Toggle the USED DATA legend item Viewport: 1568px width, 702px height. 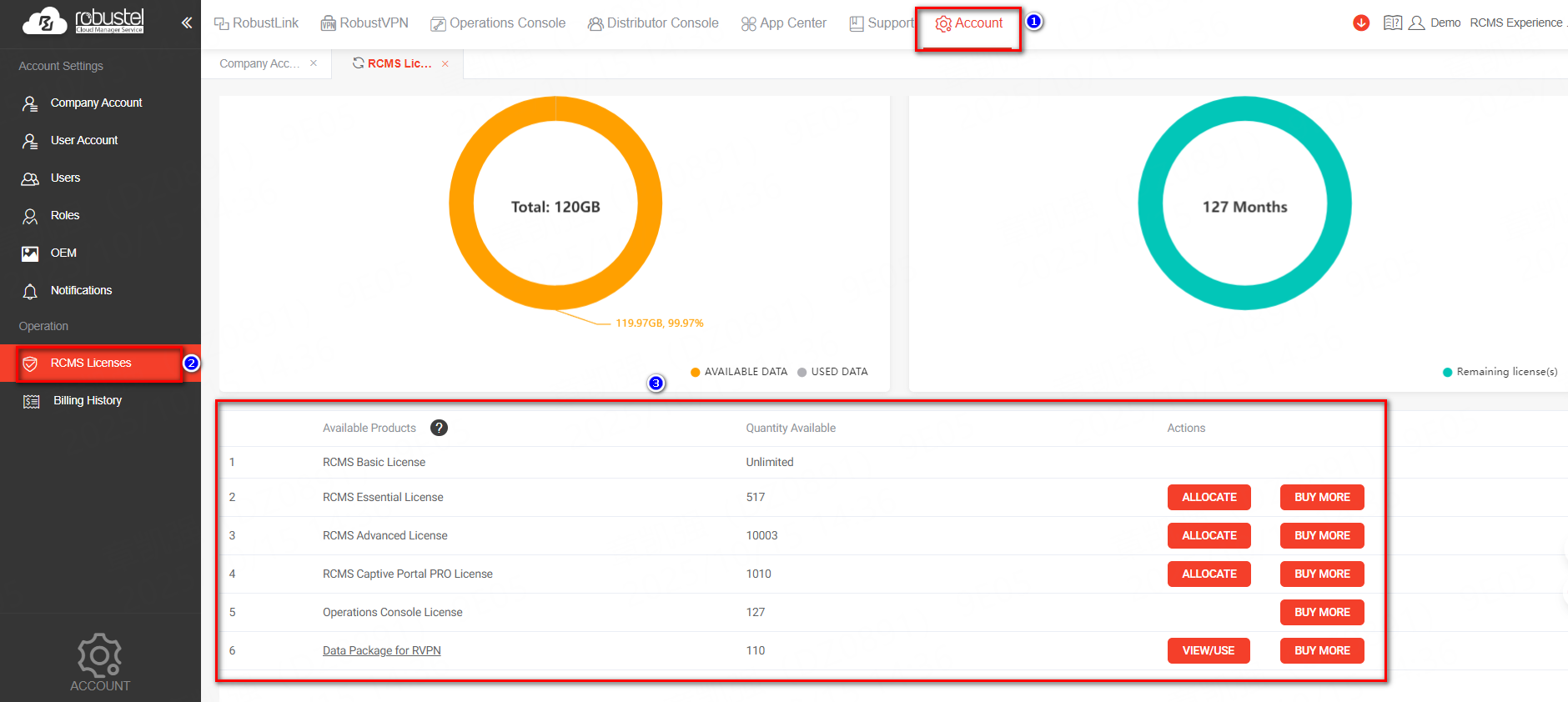(x=832, y=372)
